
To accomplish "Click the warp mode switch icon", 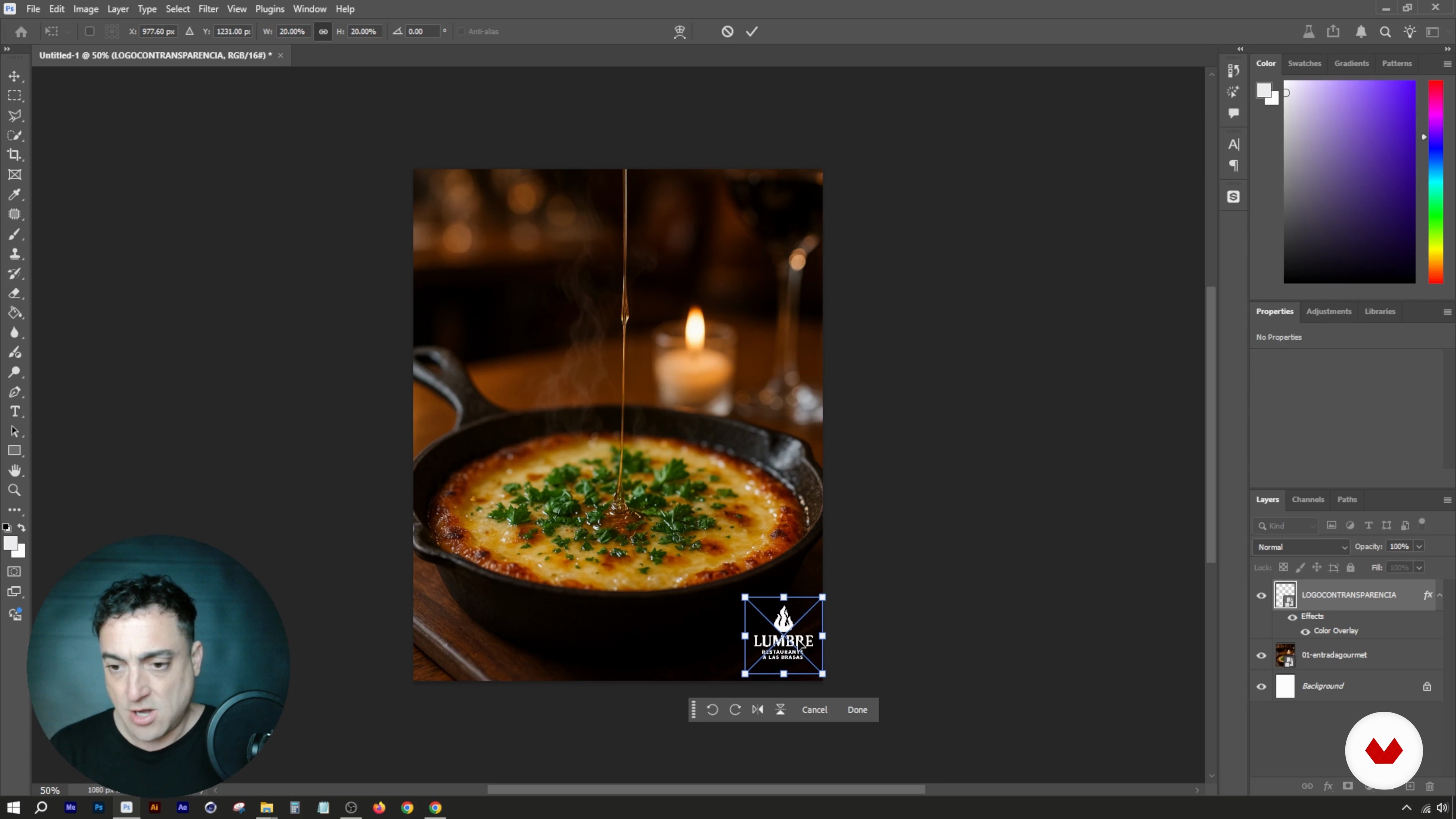I will [x=679, y=31].
